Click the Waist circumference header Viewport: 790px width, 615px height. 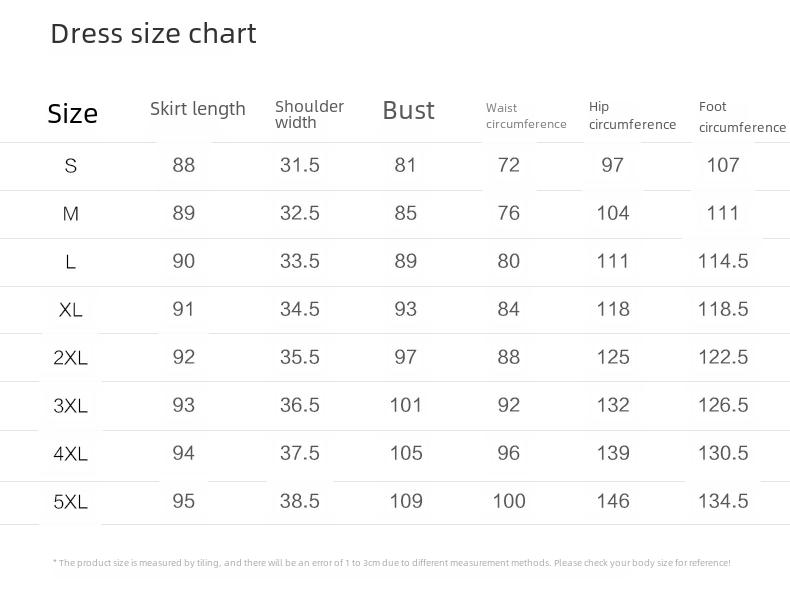(x=526, y=116)
